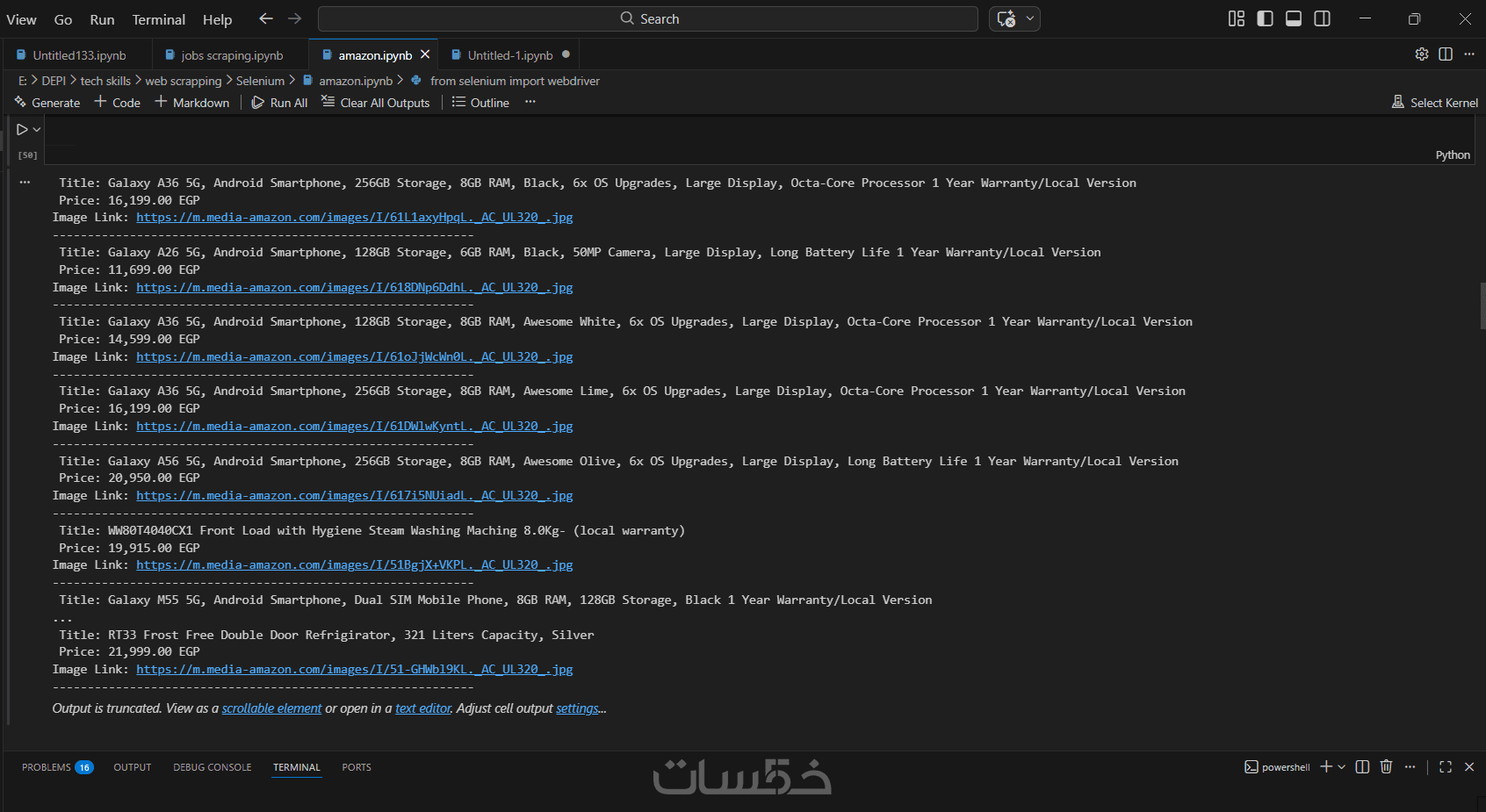Viewport: 1486px width, 812px height.
Task: Expand the run cell options chevron
Action: [x=37, y=129]
